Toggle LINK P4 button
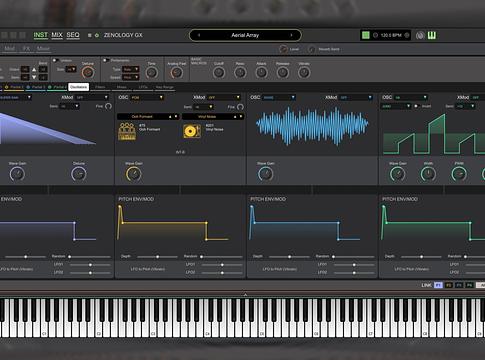Screen dimensions: 485x360 tap(469, 285)
